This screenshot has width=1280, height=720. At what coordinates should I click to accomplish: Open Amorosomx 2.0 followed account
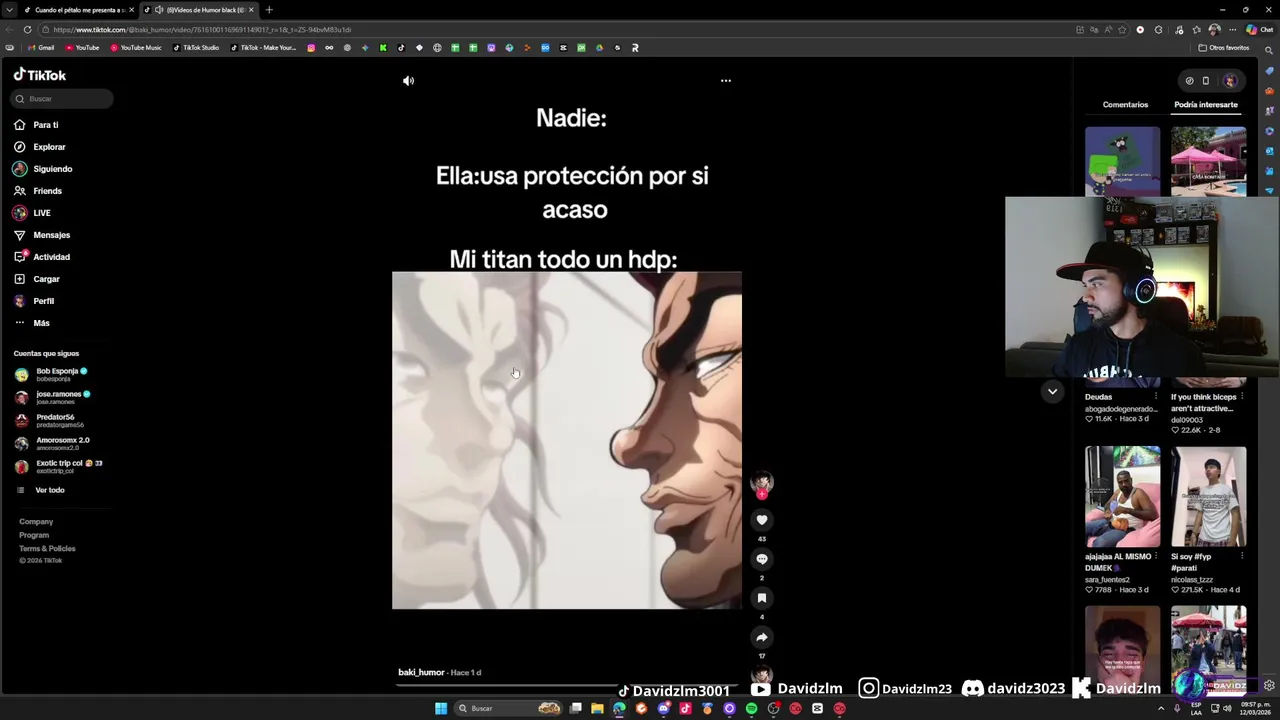(60, 443)
